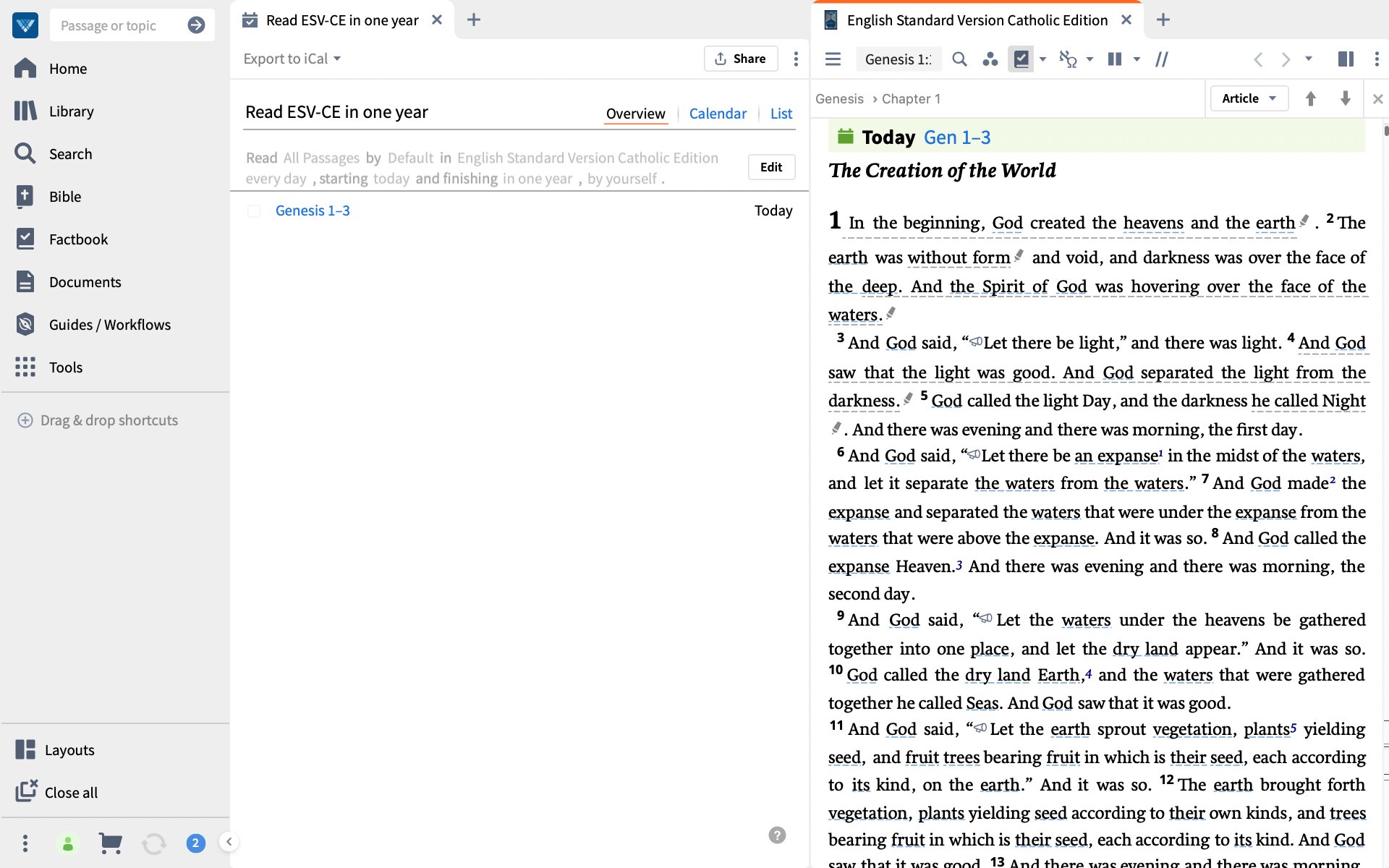
Task: Open the sidebar more options menu
Action: [25, 843]
